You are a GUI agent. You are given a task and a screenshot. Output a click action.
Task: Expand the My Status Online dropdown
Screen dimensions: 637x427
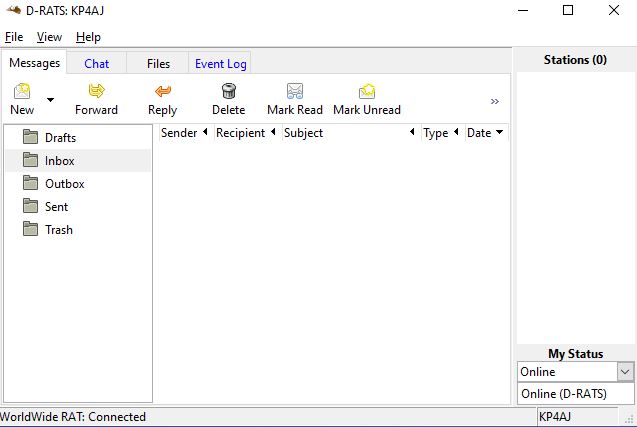[625, 372]
